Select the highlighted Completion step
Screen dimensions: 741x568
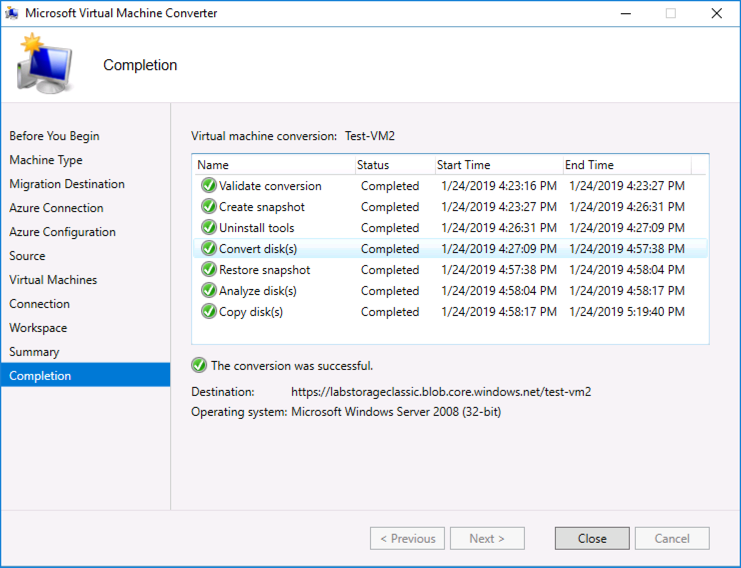point(86,375)
